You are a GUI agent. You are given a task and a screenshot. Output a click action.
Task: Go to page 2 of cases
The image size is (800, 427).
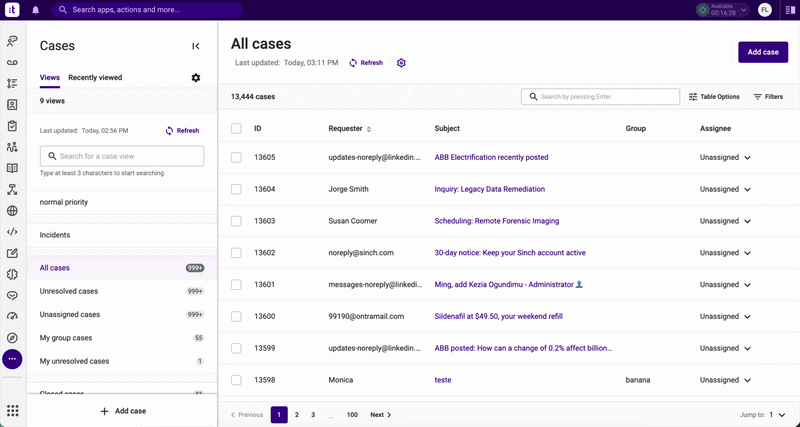point(296,415)
